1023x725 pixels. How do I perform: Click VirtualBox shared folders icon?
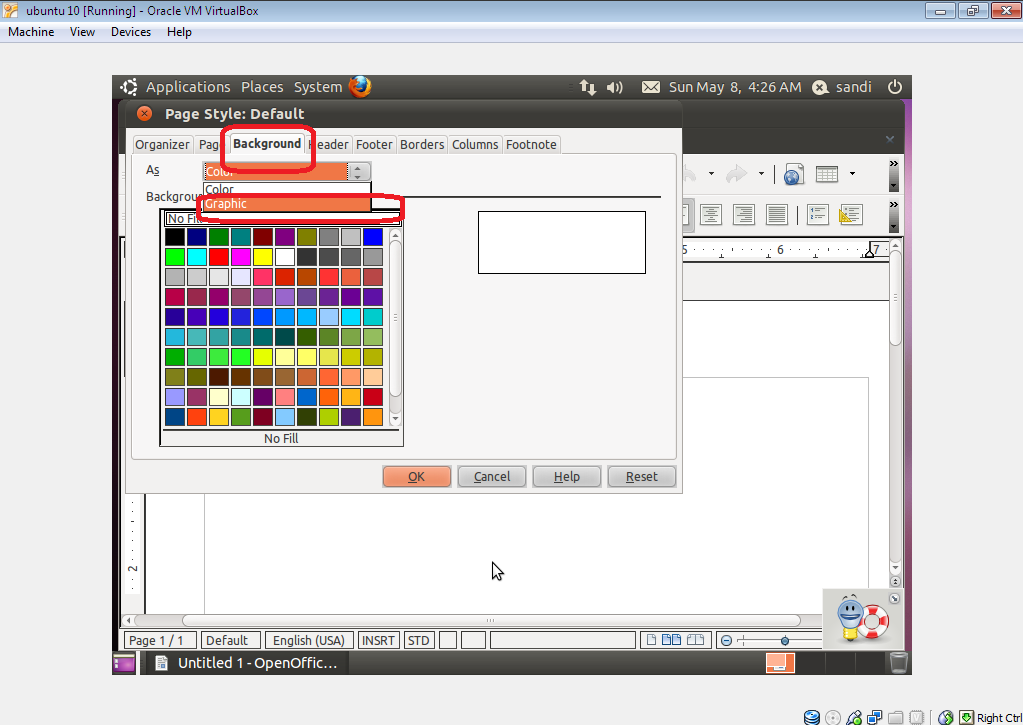pyautogui.click(x=895, y=717)
